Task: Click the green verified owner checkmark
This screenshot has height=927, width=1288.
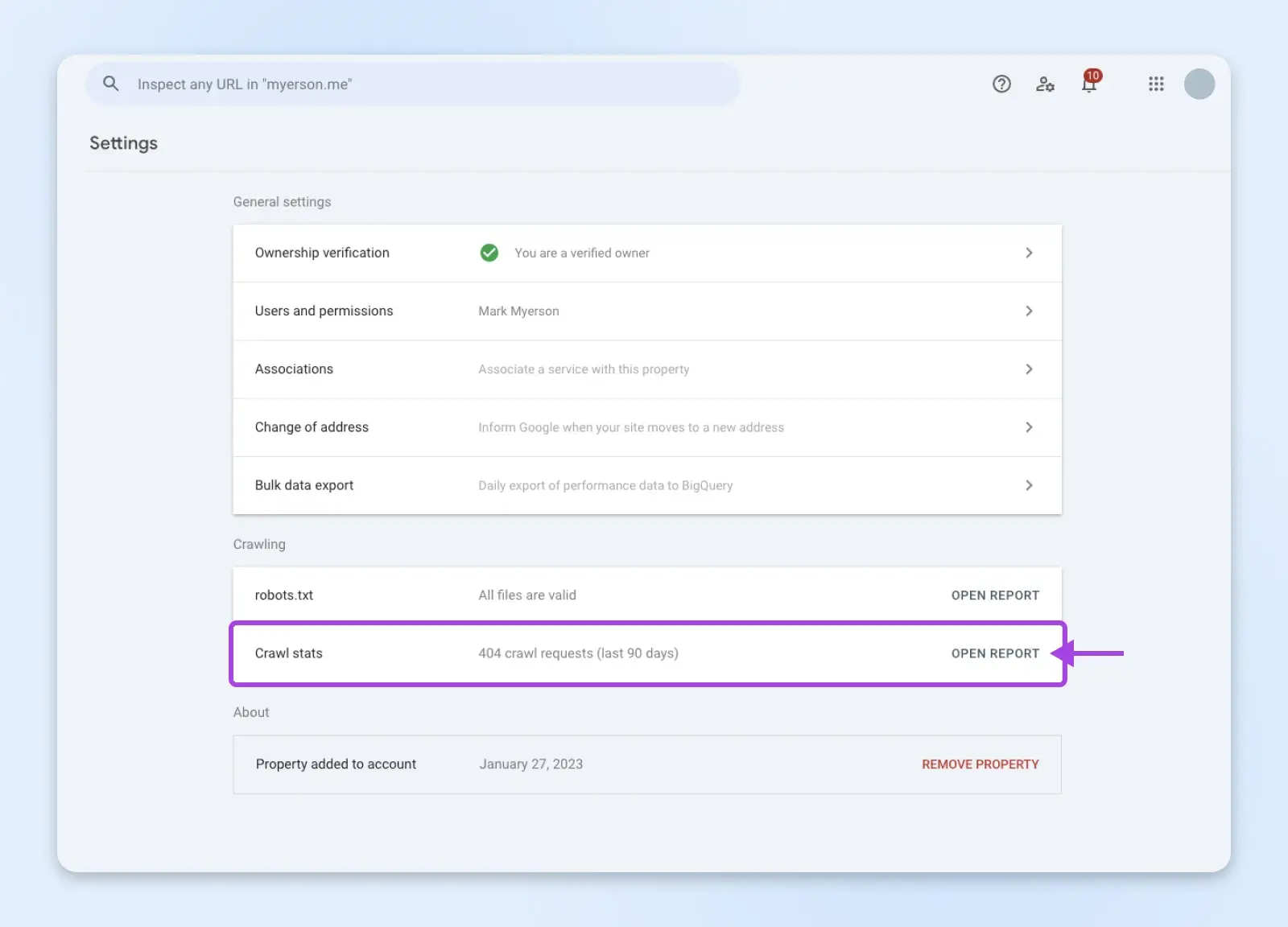Action: tap(489, 253)
